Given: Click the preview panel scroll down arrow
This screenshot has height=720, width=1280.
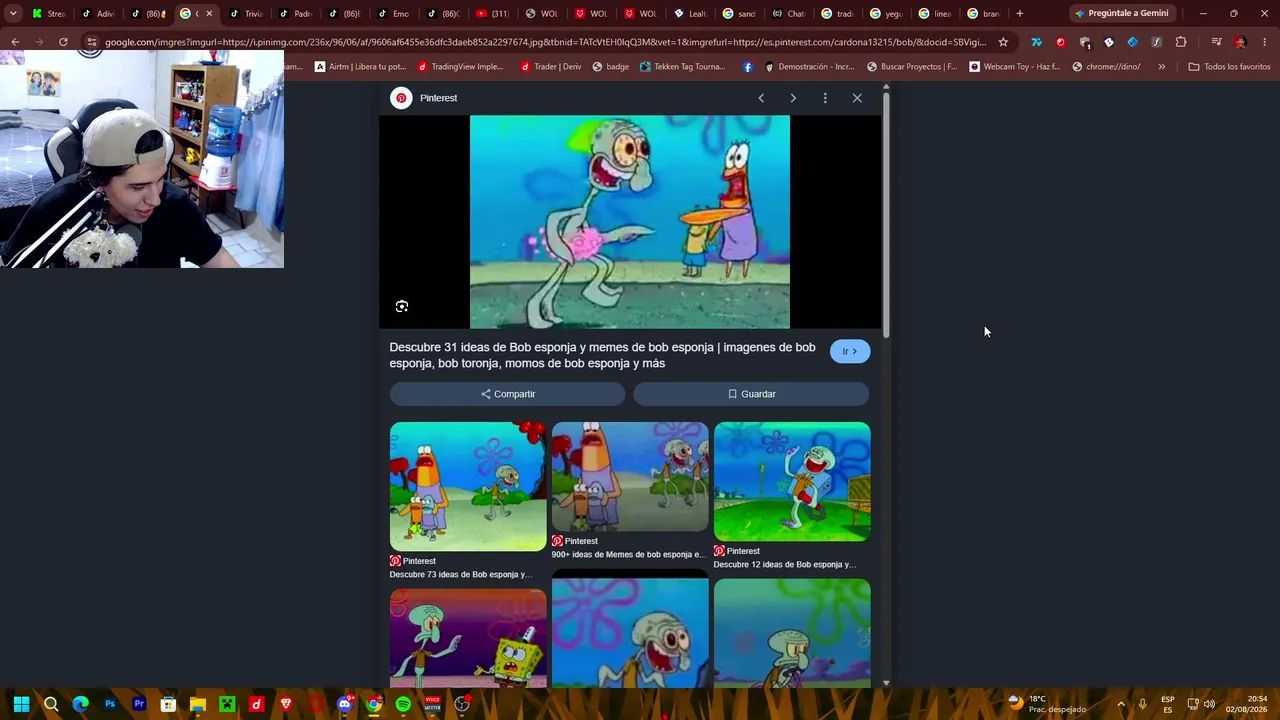Looking at the screenshot, I should [886, 683].
